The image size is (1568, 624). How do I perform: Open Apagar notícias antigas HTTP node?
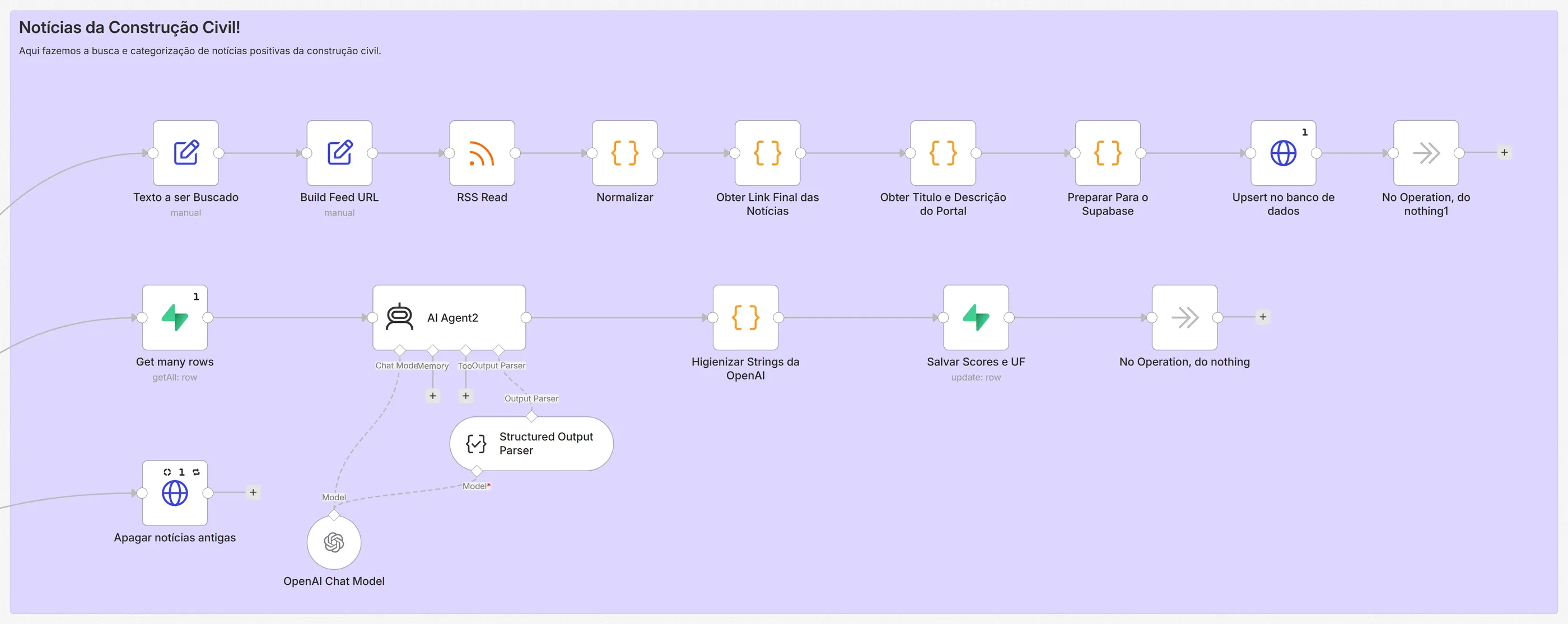point(175,492)
